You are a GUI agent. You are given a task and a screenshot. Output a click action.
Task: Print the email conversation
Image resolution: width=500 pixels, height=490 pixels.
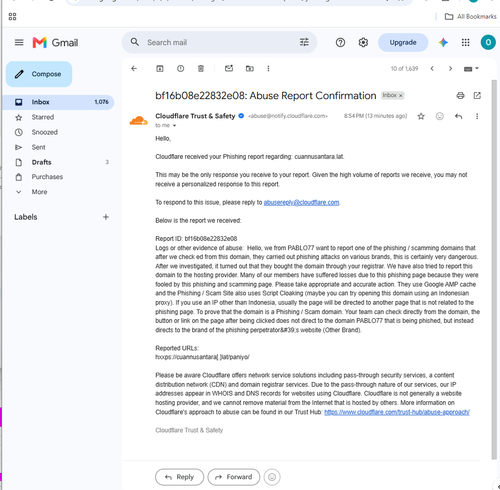pos(460,96)
